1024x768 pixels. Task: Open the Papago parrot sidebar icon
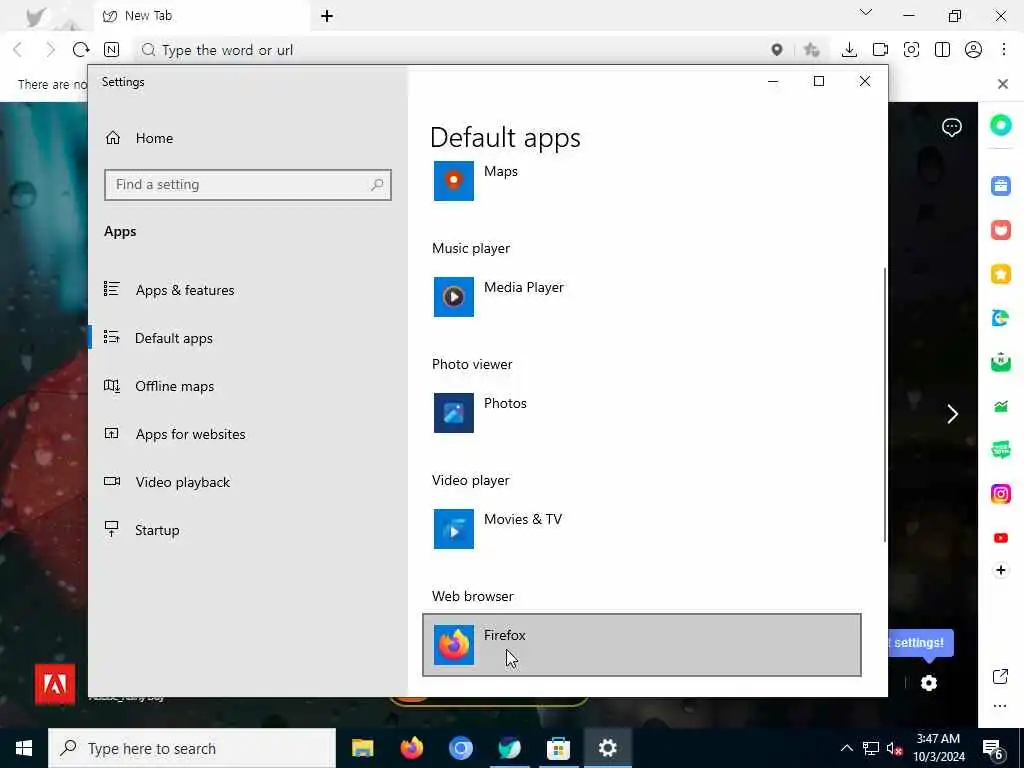click(1000, 317)
